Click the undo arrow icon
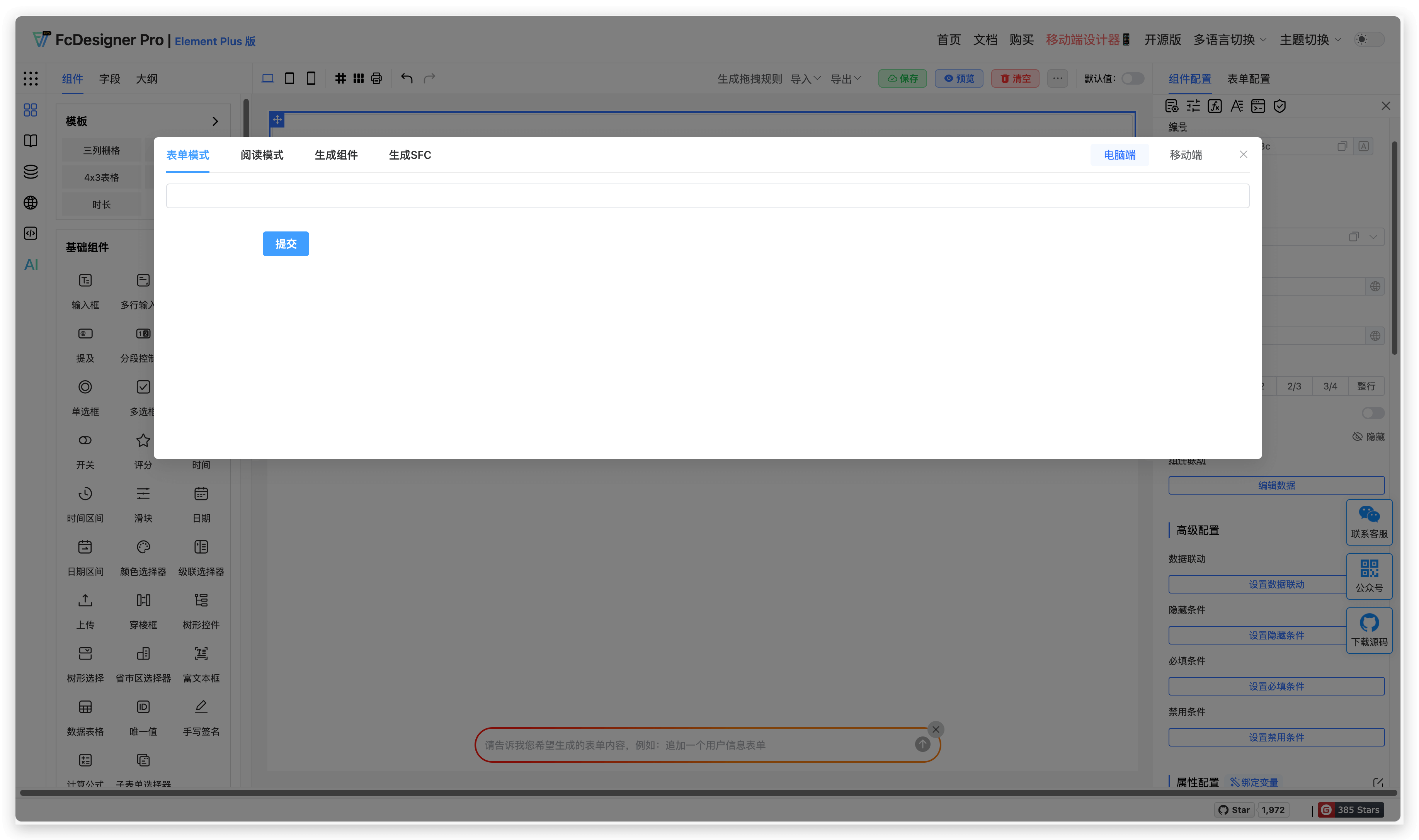Viewport: 1419px width, 840px height. point(407,78)
